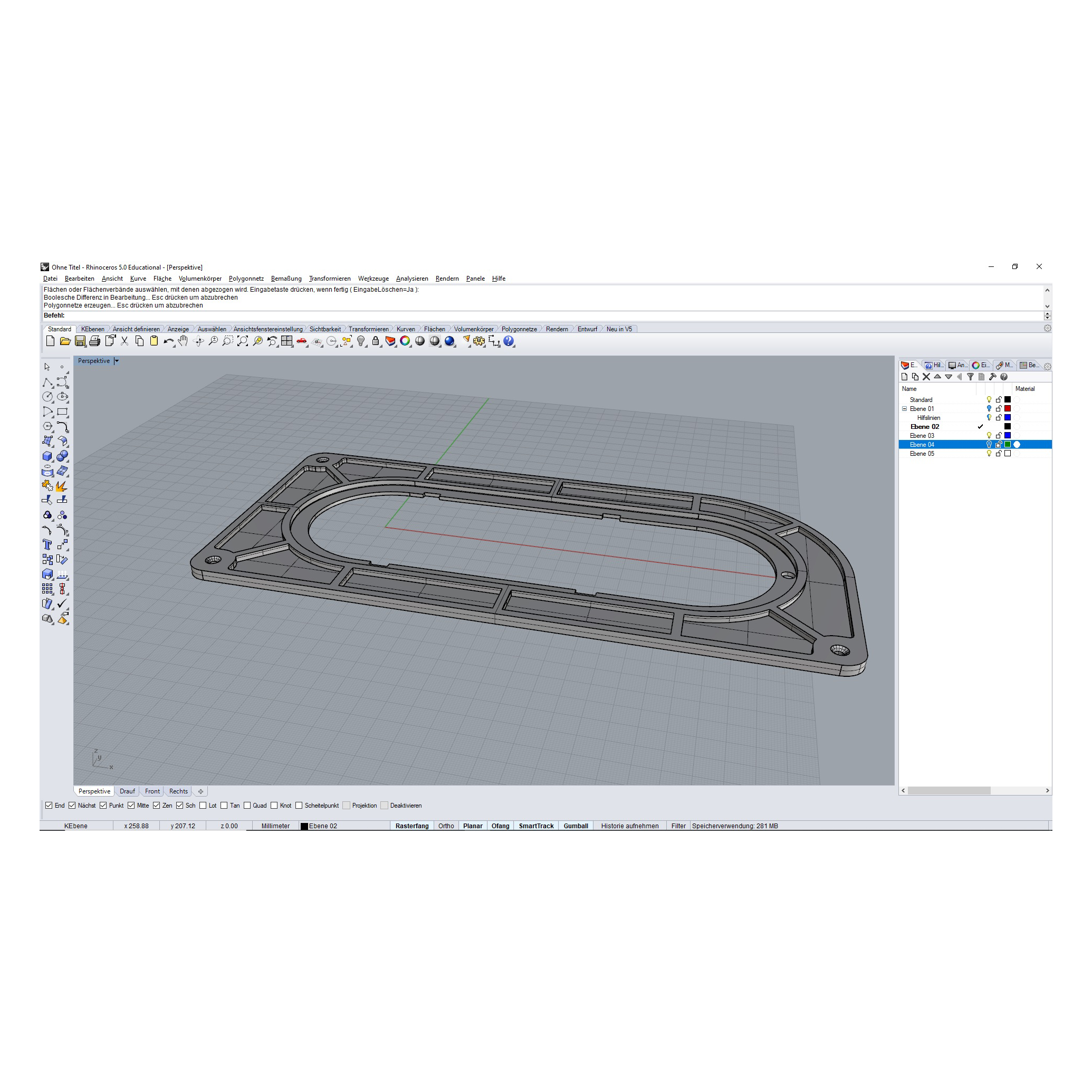
Task: Open the color wheel properties icon
Action: (x=405, y=341)
